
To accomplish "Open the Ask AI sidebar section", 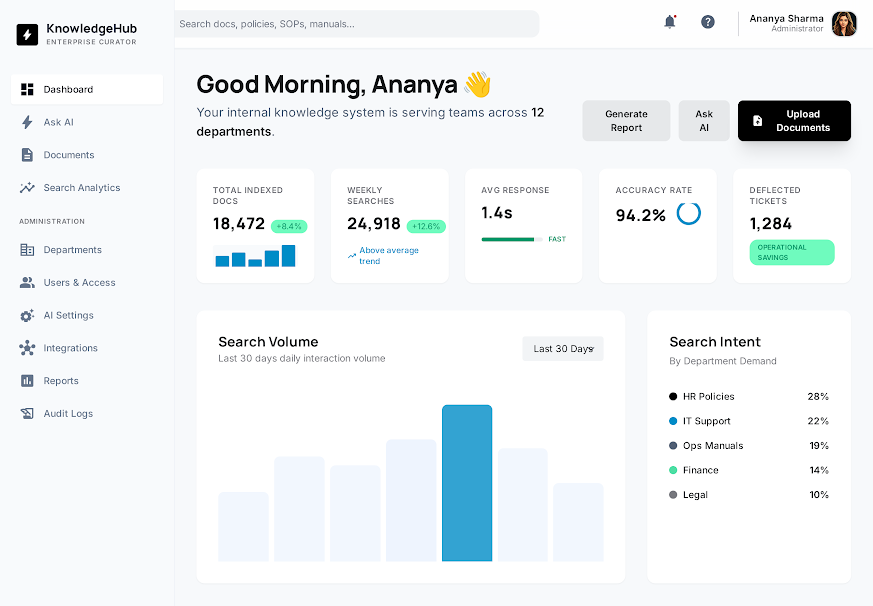I will coord(60,122).
